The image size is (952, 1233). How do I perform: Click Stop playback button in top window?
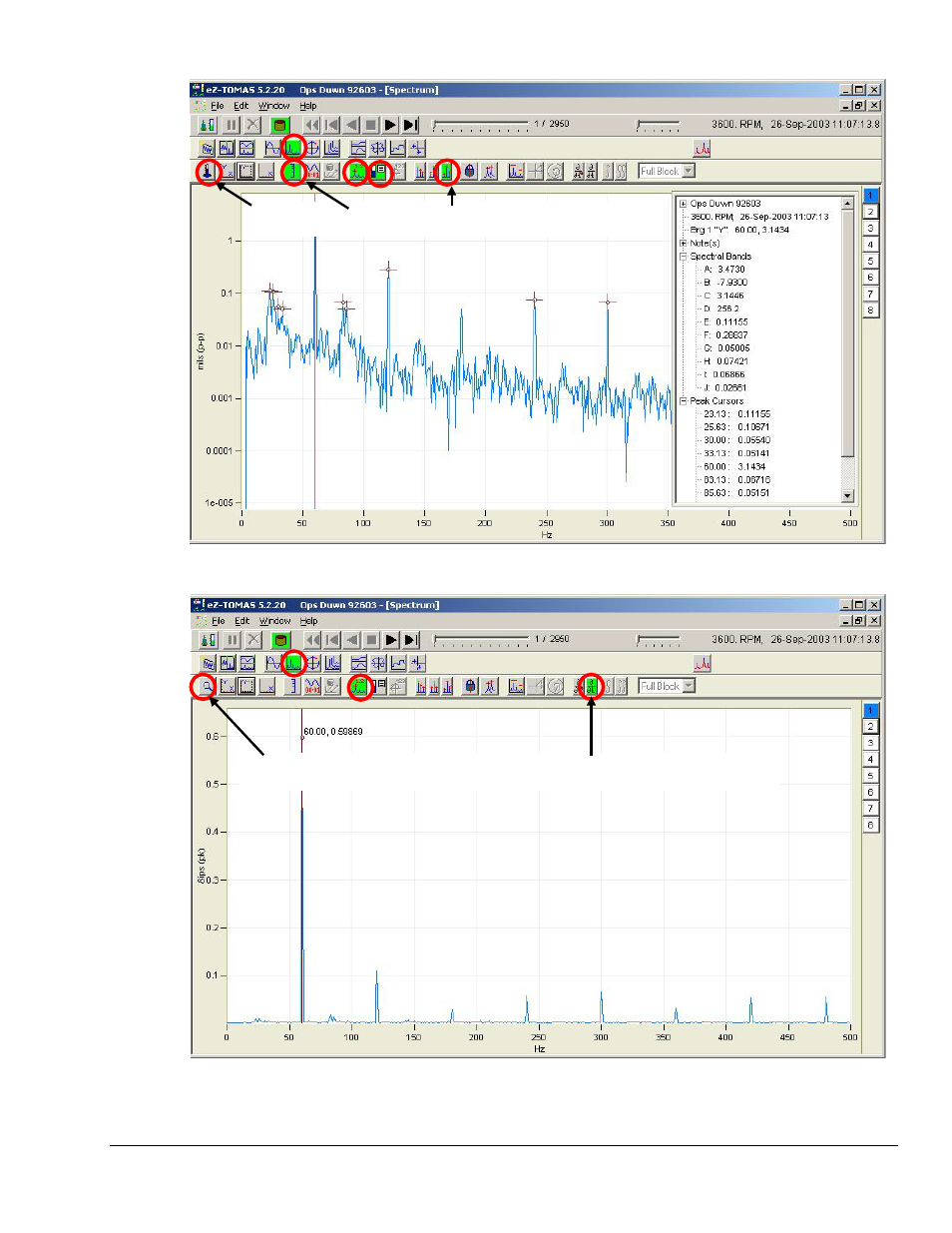(x=371, y=125)
